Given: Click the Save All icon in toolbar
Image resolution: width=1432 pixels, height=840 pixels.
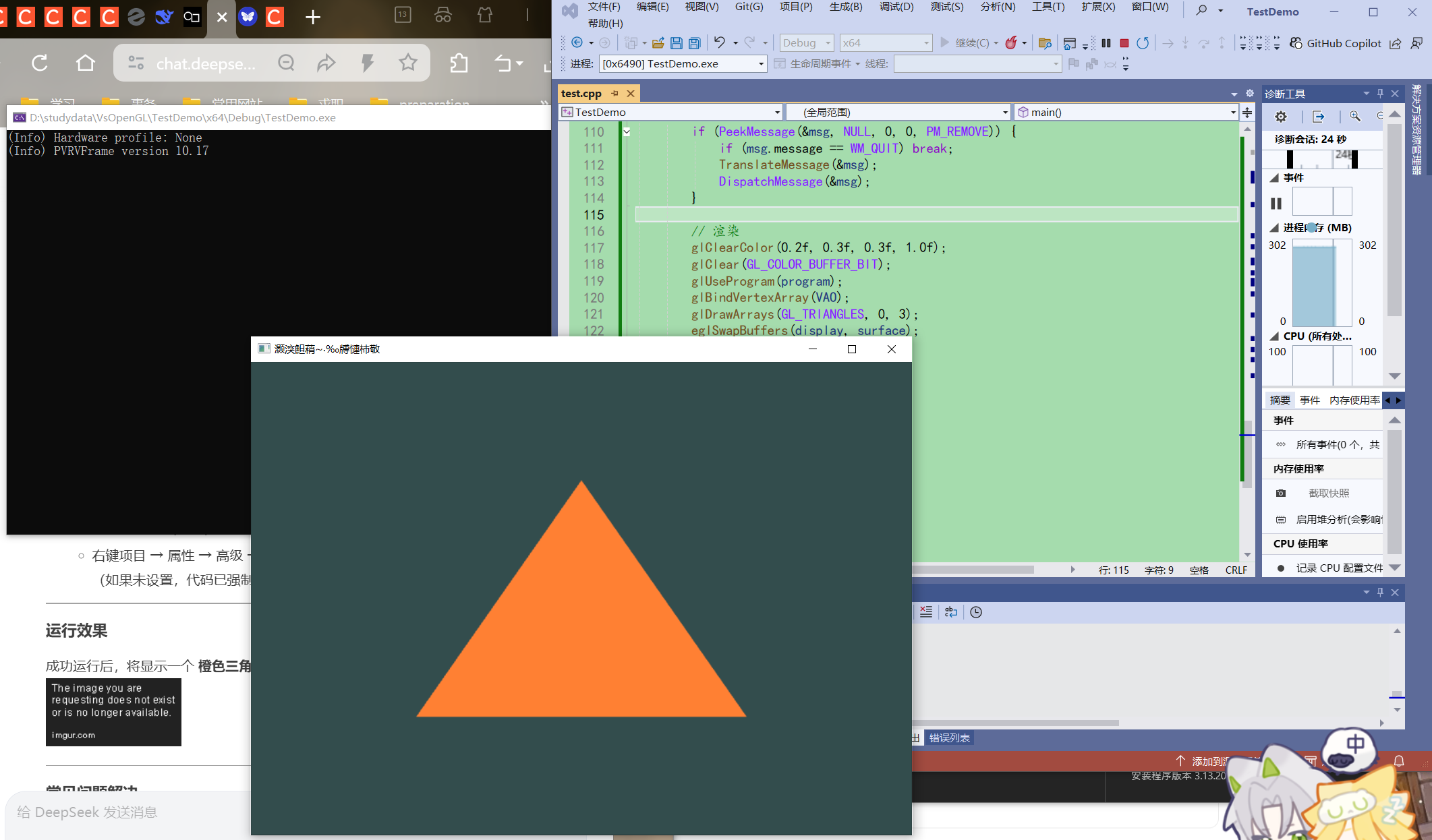Looking at the screenshot, I should click(x=694, y=43).
